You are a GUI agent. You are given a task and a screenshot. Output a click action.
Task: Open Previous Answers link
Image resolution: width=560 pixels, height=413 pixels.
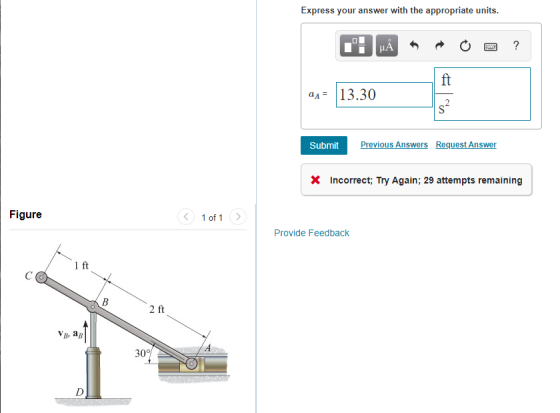tap(394, 145)
